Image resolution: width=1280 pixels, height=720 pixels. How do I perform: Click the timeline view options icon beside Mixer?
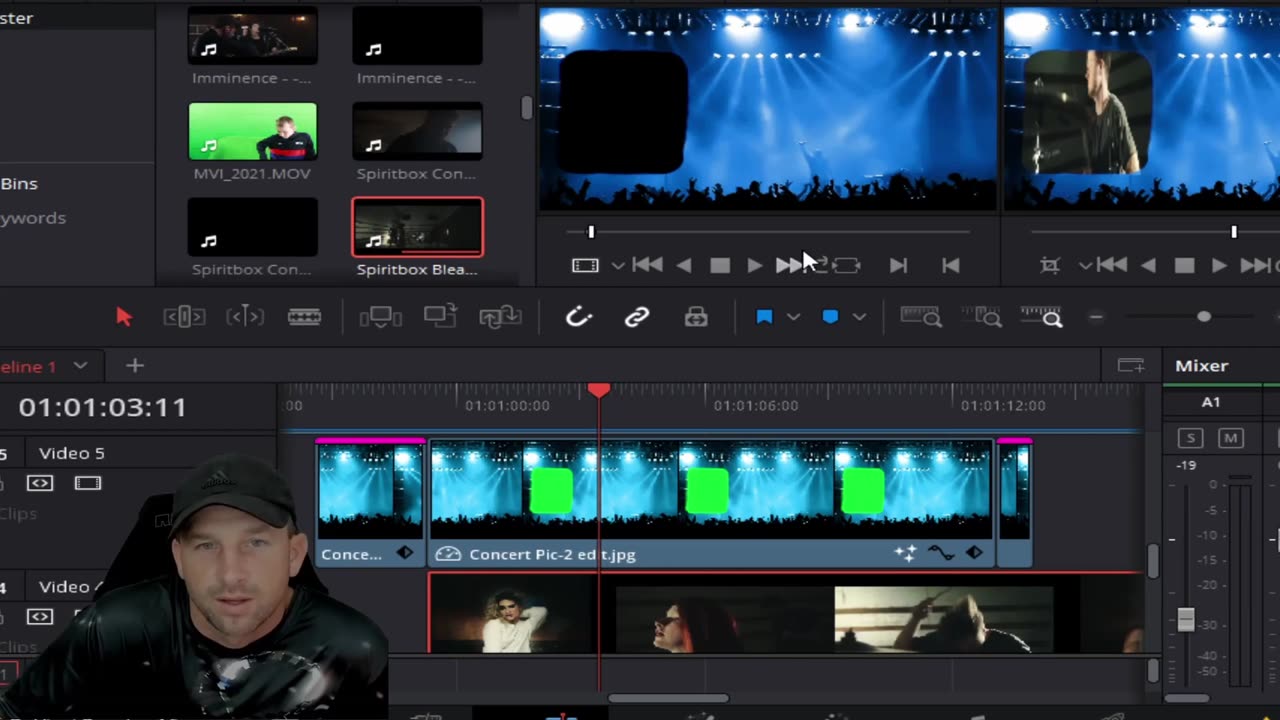pyautogui.click(x=1131, y=366)
